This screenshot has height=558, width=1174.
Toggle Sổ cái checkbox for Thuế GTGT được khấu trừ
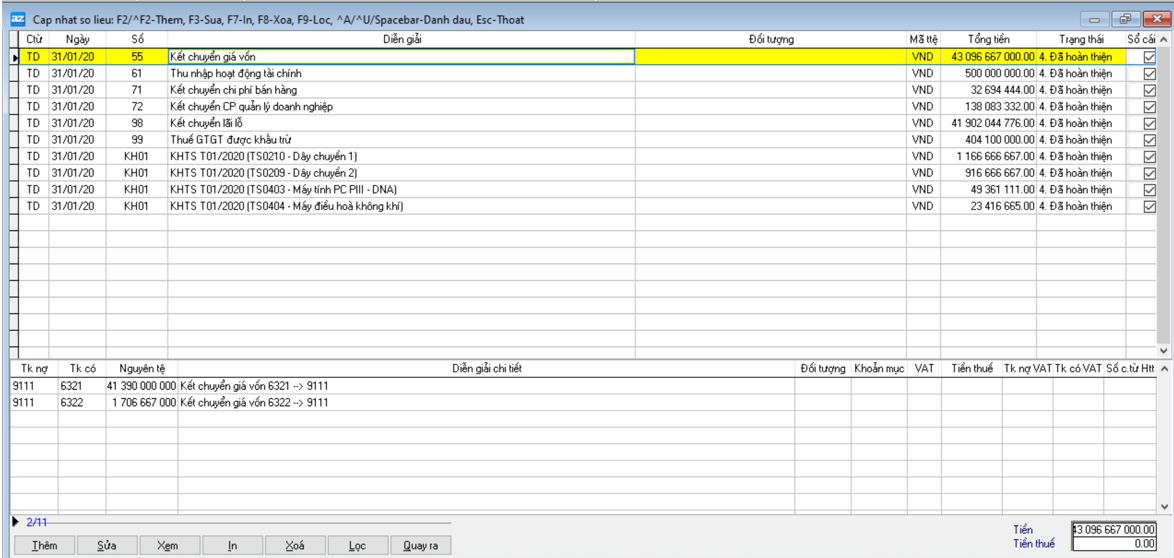tap(1149, 140)
